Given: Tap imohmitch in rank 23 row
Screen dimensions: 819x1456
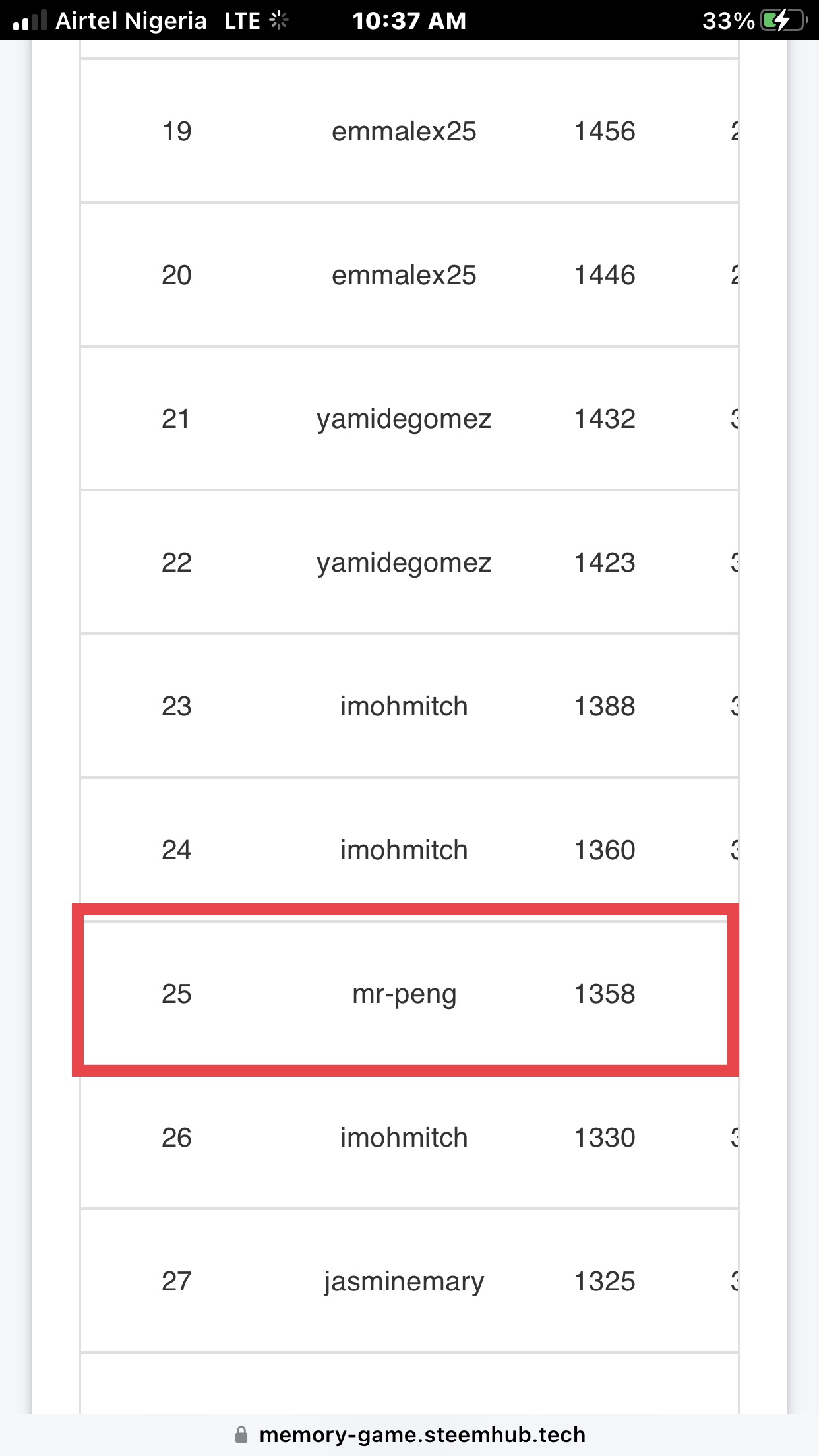Looking at the screenshot, I should coord(404,706).
